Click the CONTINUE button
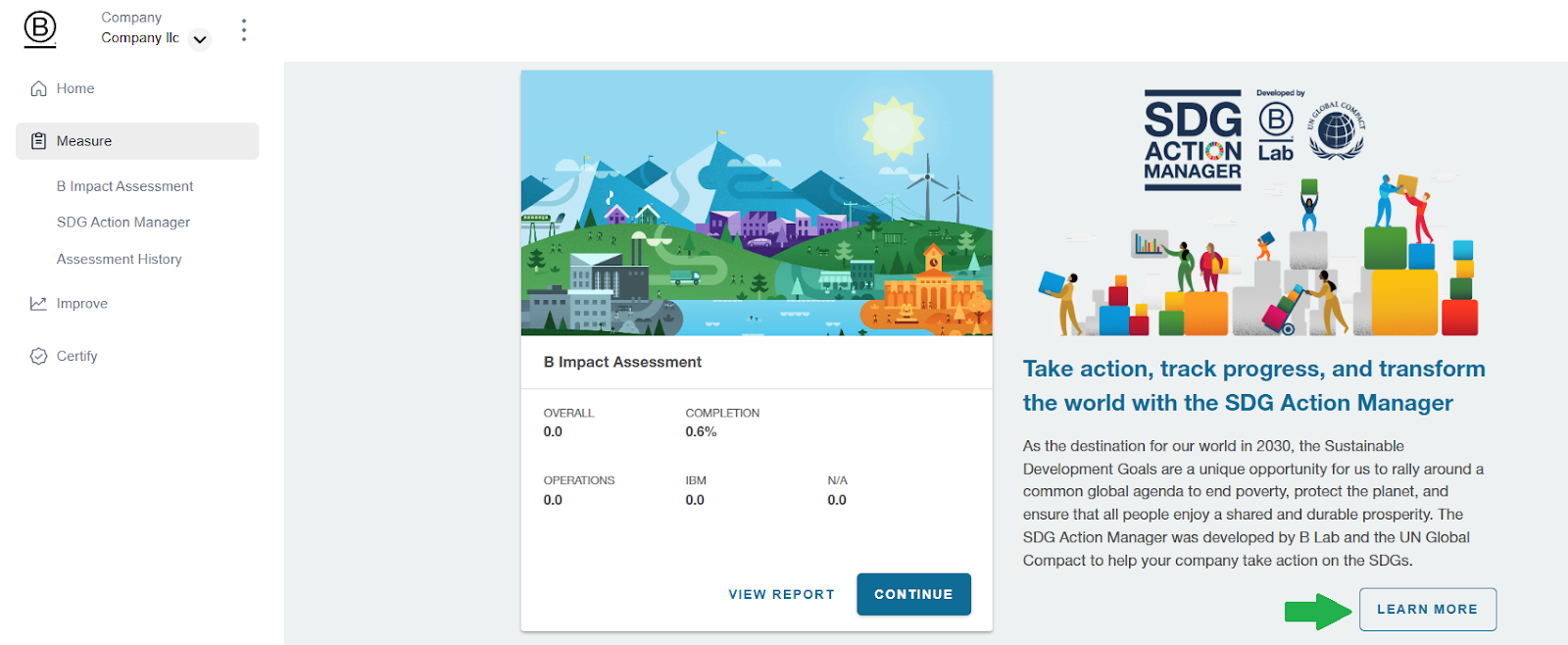Image resolution: width=1568 pixels, height=645 pixels. 913,594
